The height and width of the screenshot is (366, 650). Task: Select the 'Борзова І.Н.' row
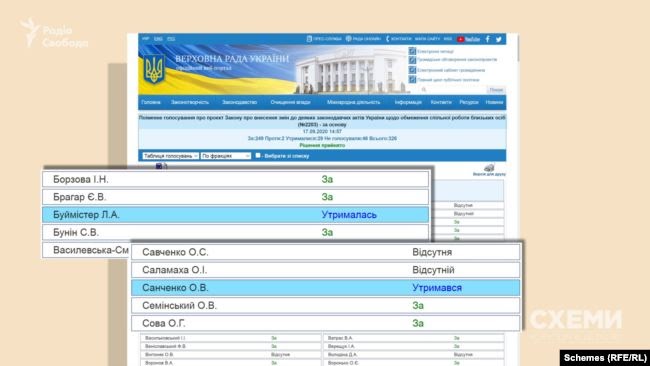coord(235,179)
